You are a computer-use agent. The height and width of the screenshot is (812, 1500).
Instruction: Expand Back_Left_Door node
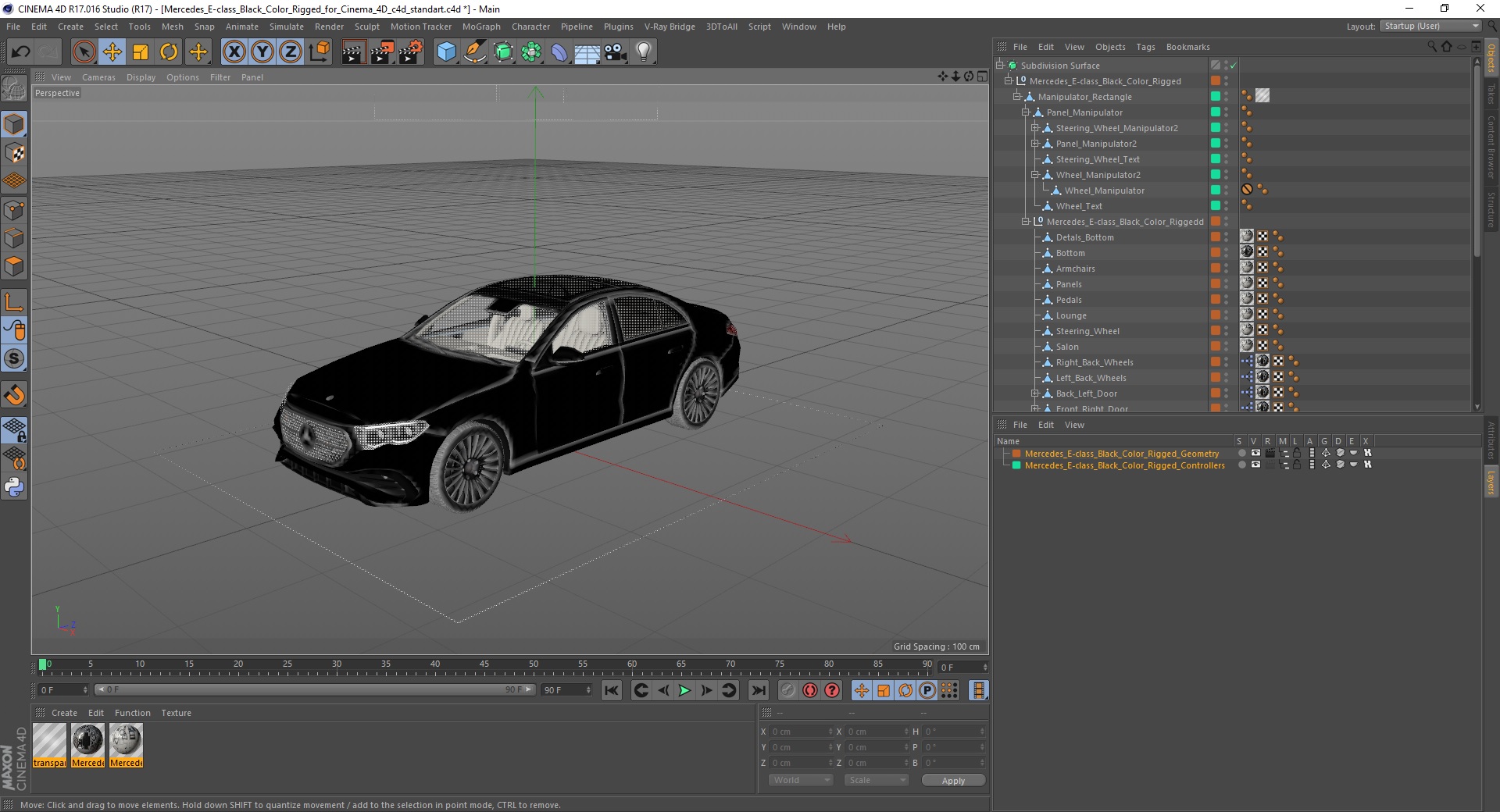point(1034,394)
